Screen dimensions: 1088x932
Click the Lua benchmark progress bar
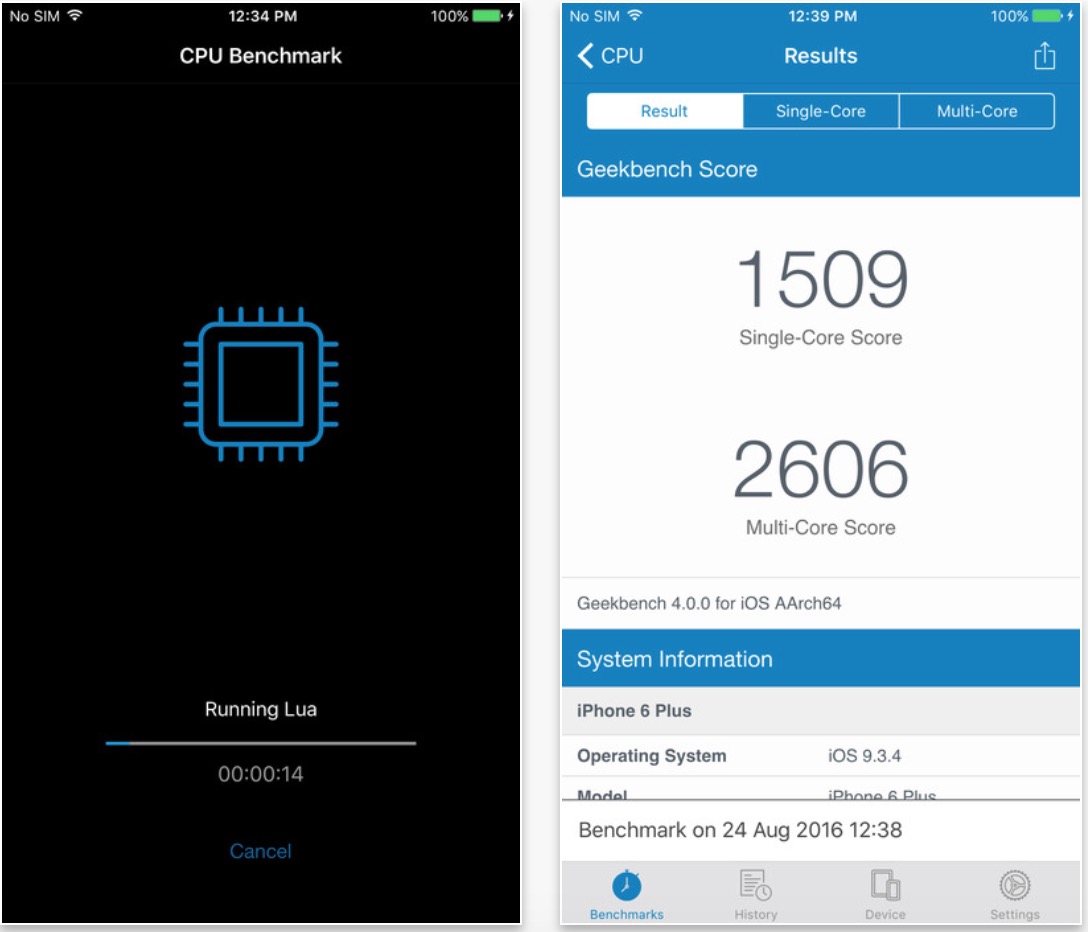click(x=261, y=743)
